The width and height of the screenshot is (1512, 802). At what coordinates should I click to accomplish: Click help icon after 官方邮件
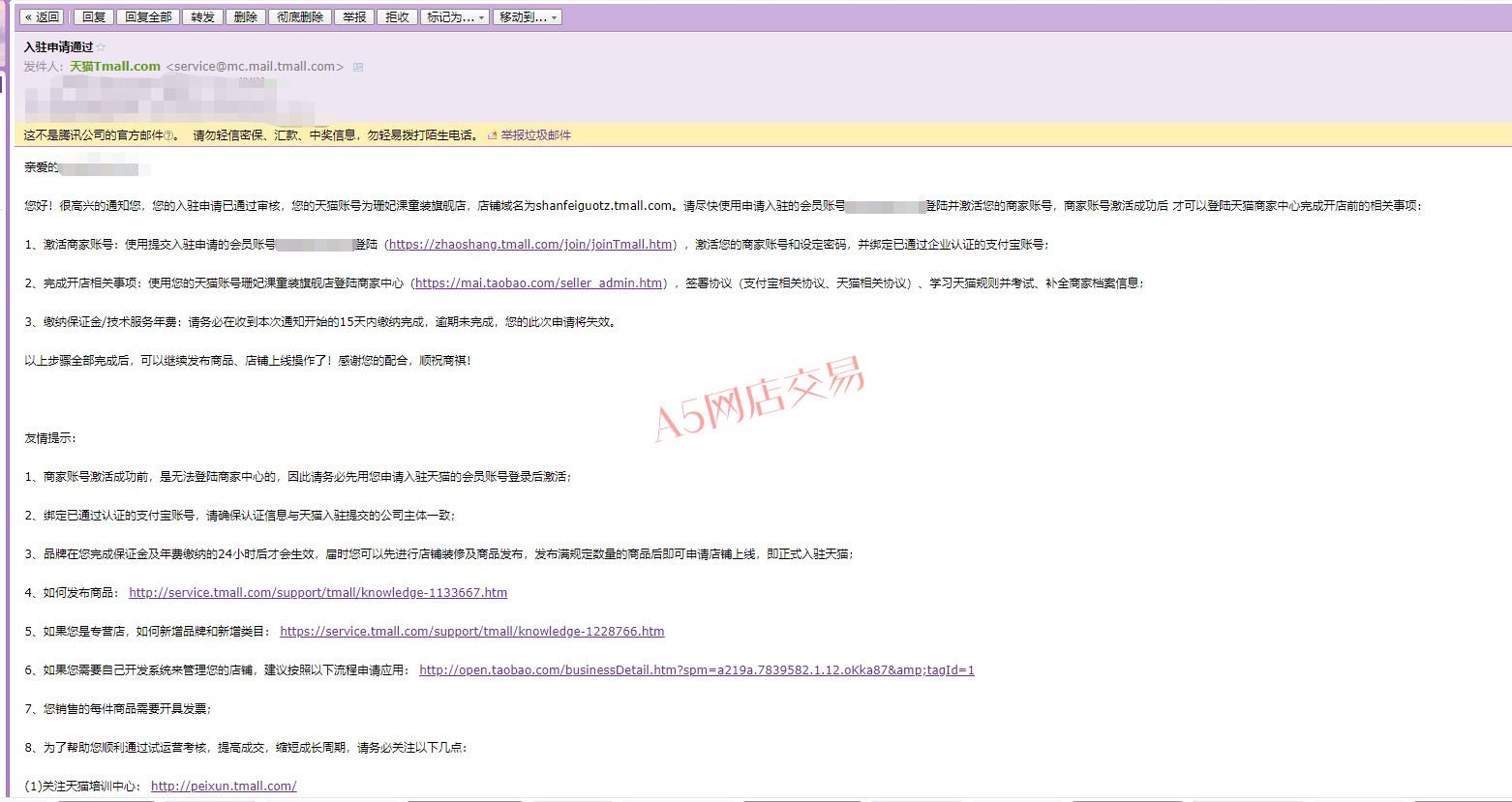click(168, 135)
